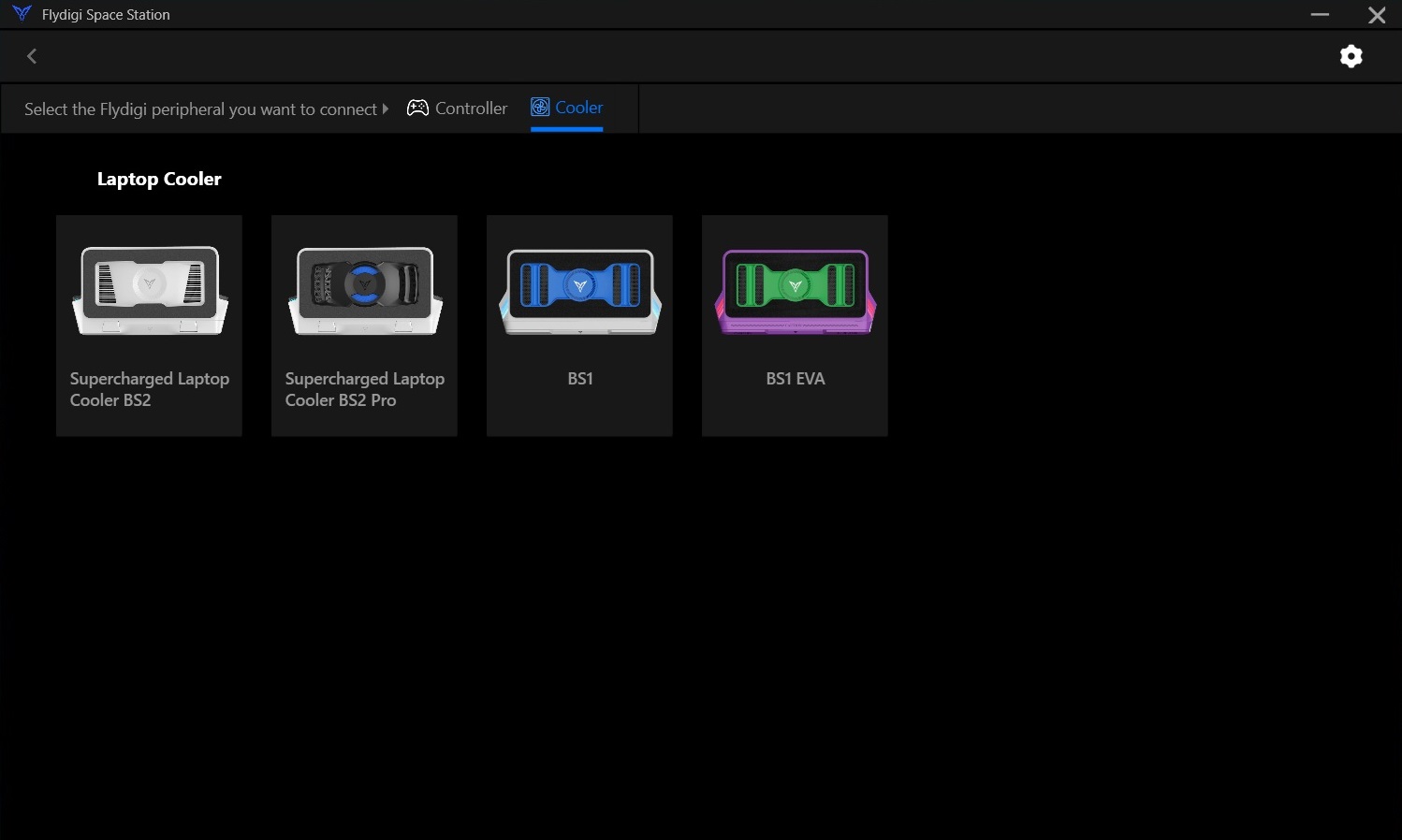
Task: Switch to the Controller tab
Action: [458, 109]
